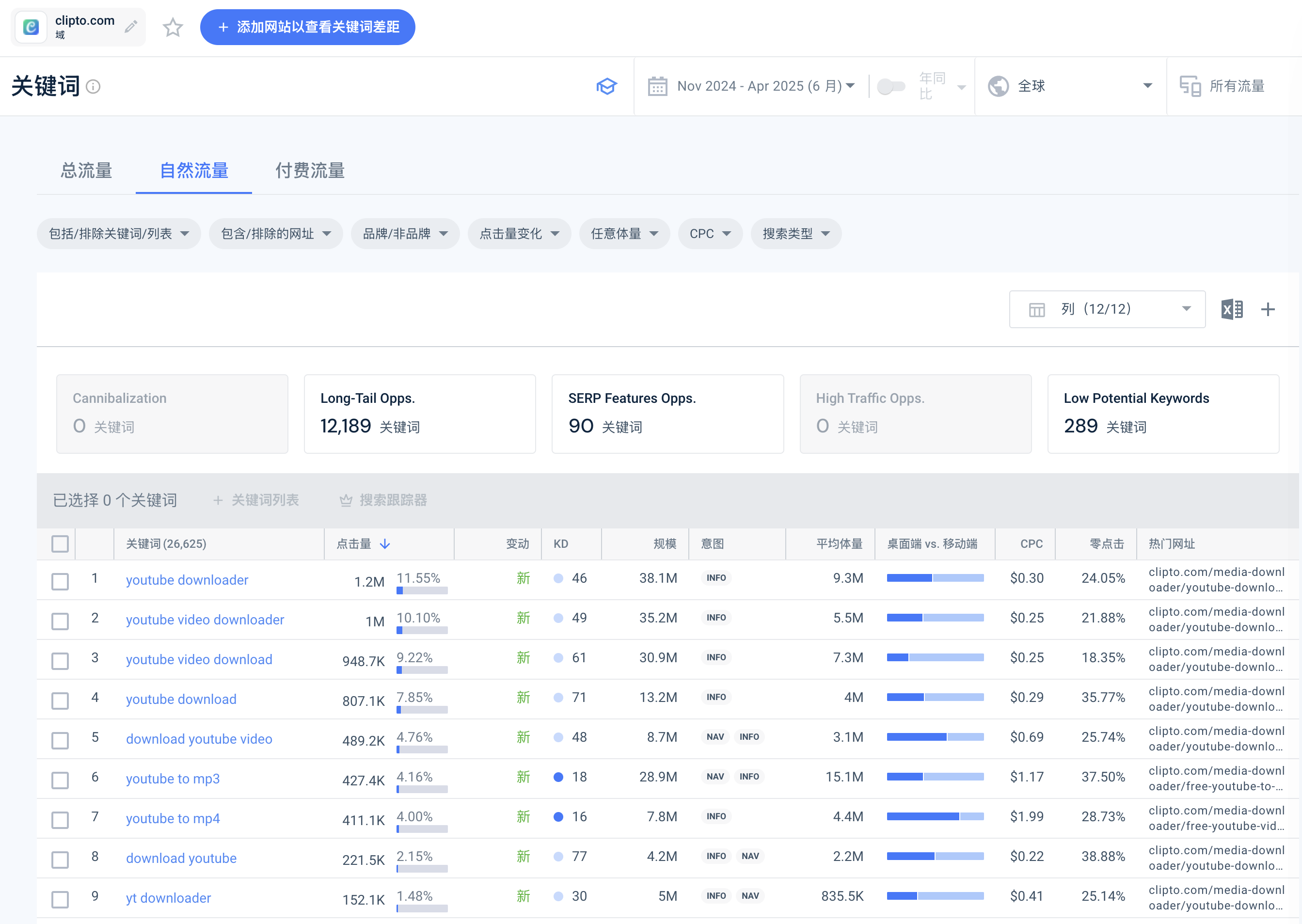Image resolution: width=1302 pixels, height=924 pixels.
Task: Click desktop vs mobile bar for youtube to mp4
Action: (x=935, y=817)
